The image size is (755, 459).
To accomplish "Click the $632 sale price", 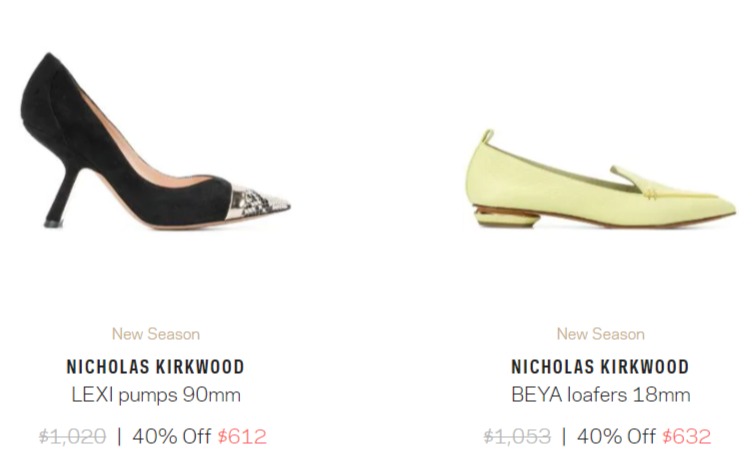I will 687,437.
